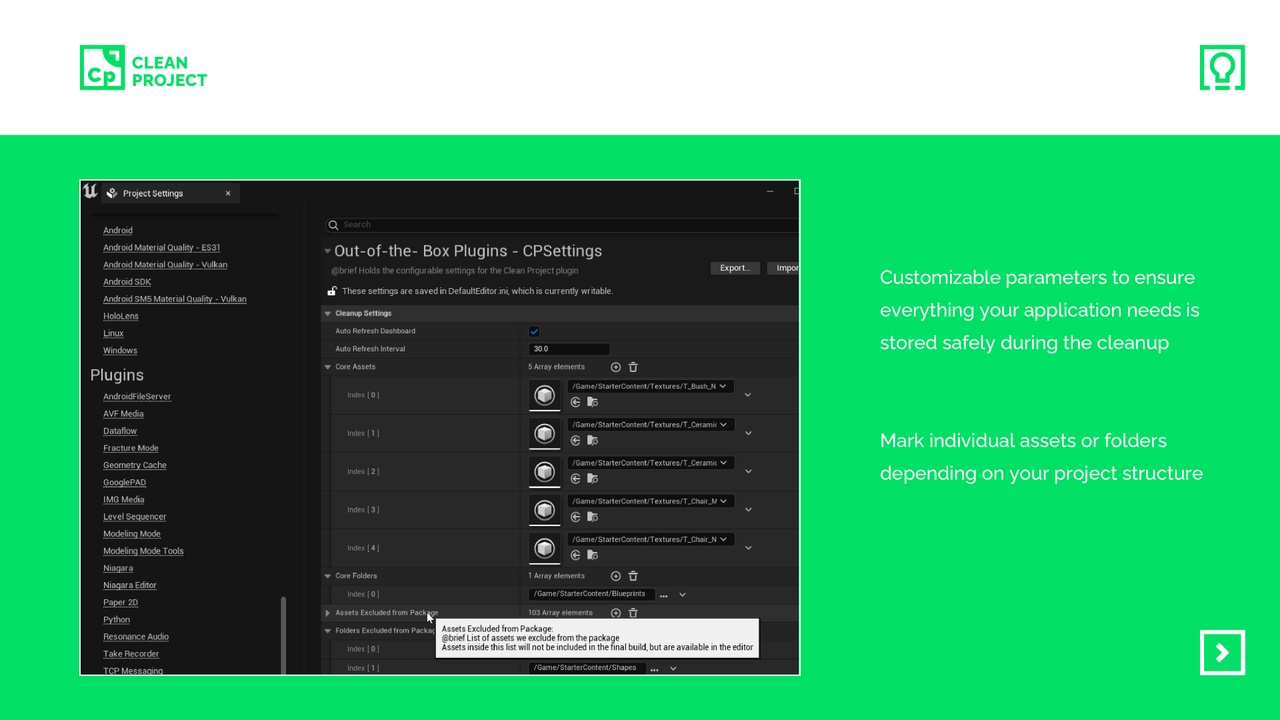Image resolution: width=1280 pixels, height=720 pixels.
Task: Open asset dropdown for T_Bush_N texture
Action: pos(650,386)
